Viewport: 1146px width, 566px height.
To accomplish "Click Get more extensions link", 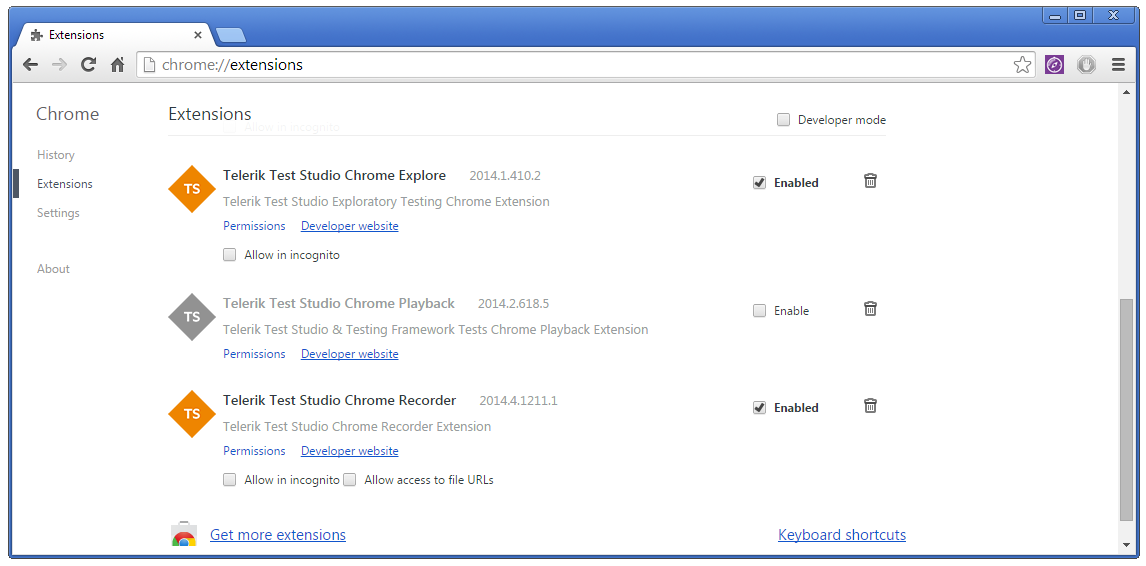I will 278,535.
